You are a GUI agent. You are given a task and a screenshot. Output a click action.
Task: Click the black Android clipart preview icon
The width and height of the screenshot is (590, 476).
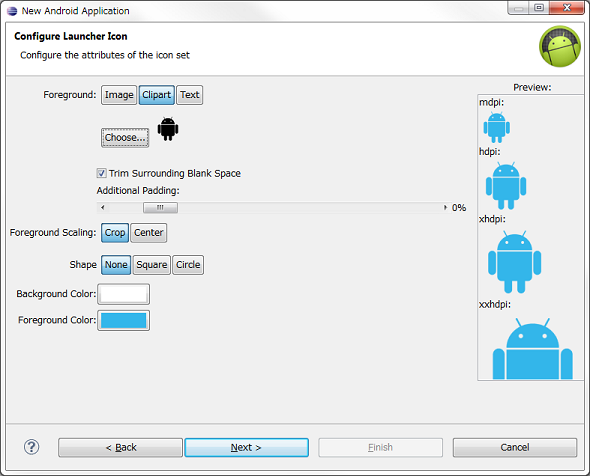pos(168,129)
